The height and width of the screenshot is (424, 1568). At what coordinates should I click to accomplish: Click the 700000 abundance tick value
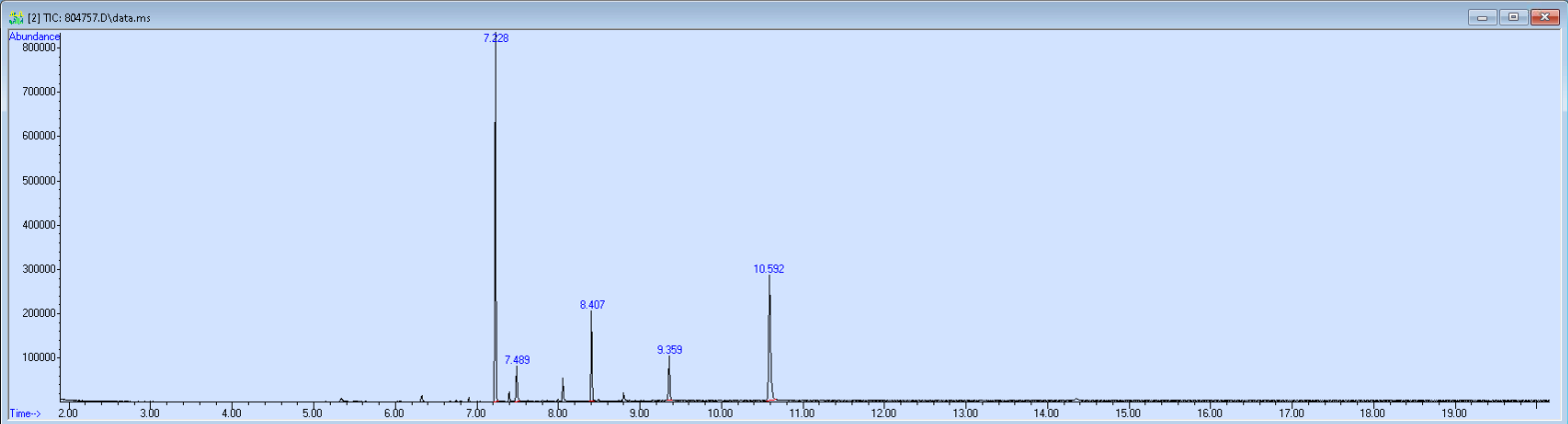pyautogui.click(x=38, y=92)
